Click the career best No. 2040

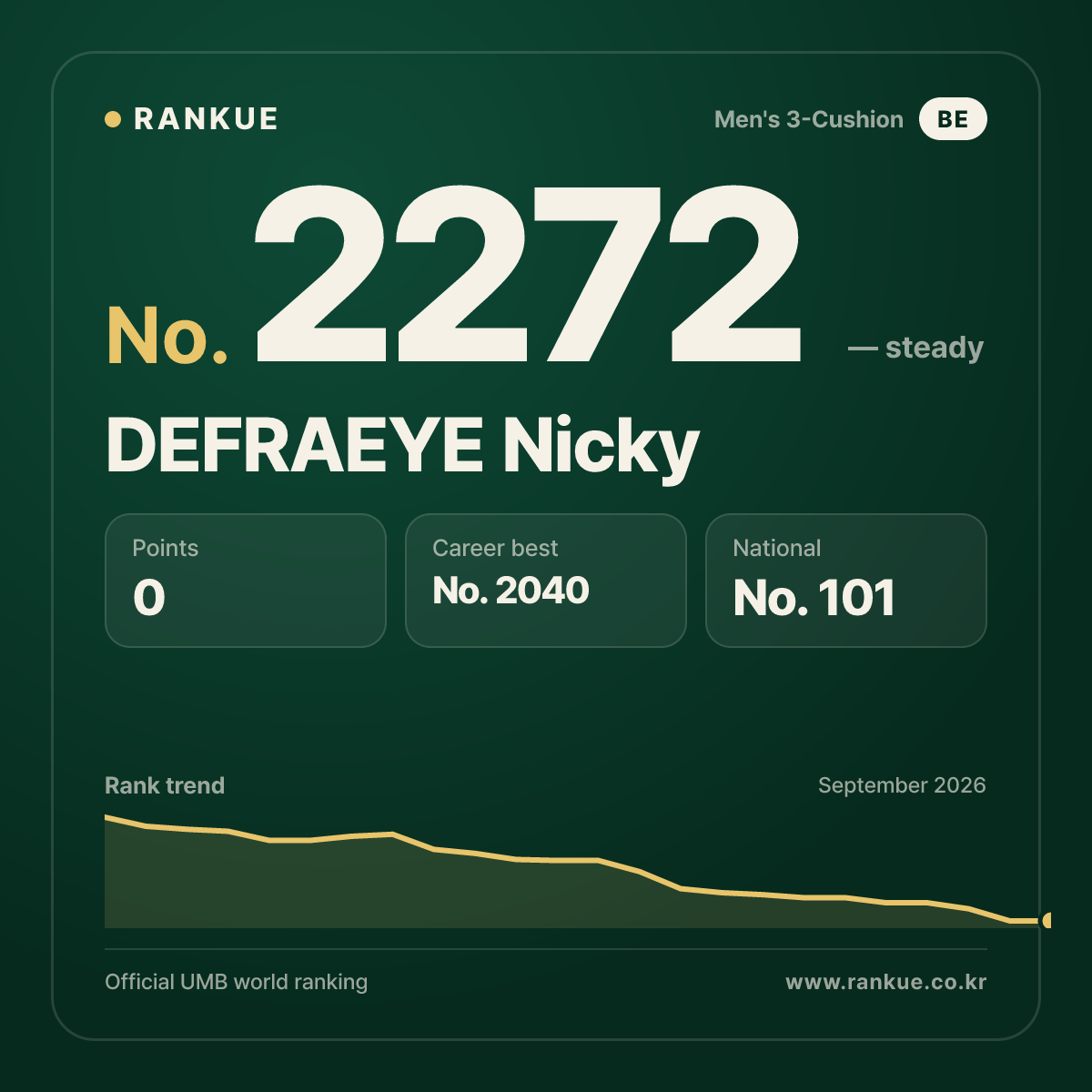click(x=511, y=591)
